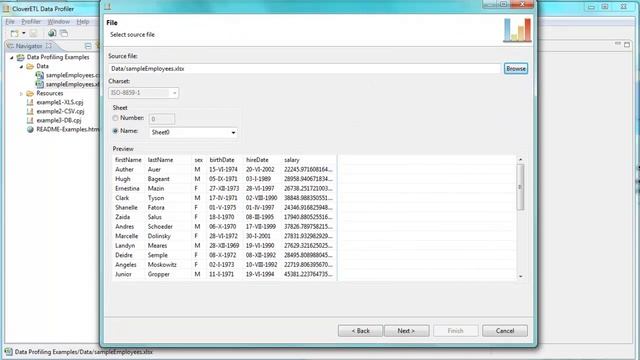
Task: Click the preview scrollbar down arrow
Action: pyautogui.click(x=520, y=276)
